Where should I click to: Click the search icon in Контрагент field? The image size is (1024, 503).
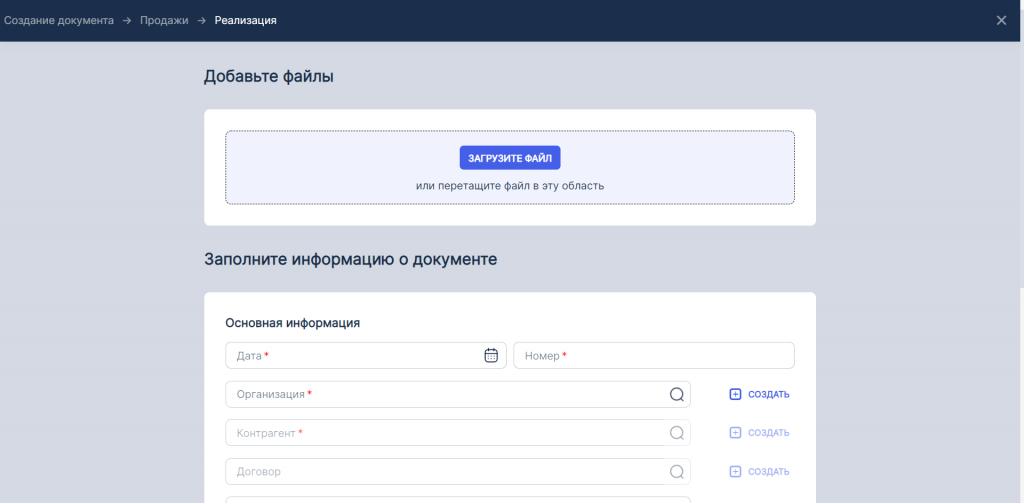677,432
